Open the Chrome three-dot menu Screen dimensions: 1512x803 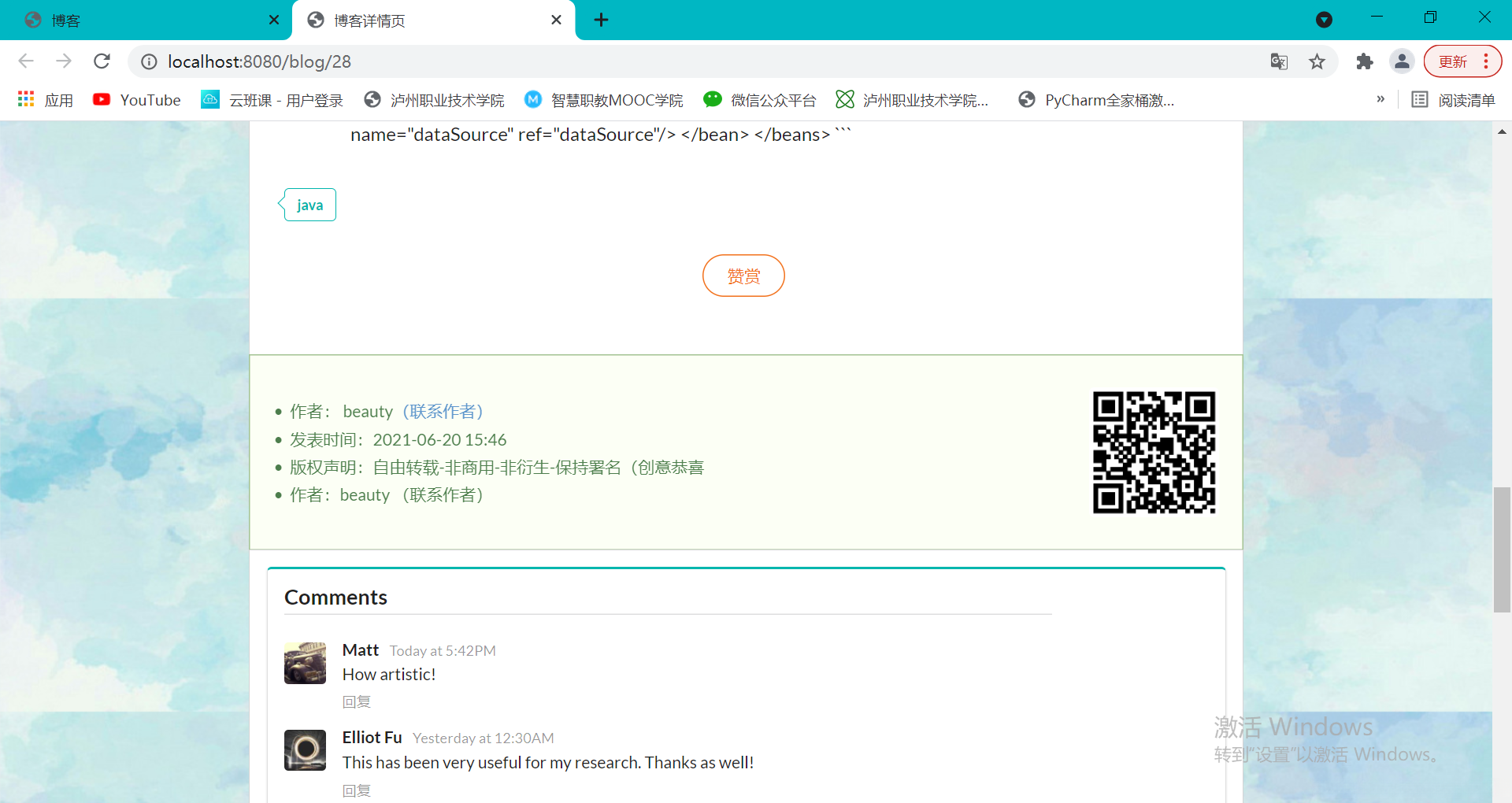(x=1487, y=61)
